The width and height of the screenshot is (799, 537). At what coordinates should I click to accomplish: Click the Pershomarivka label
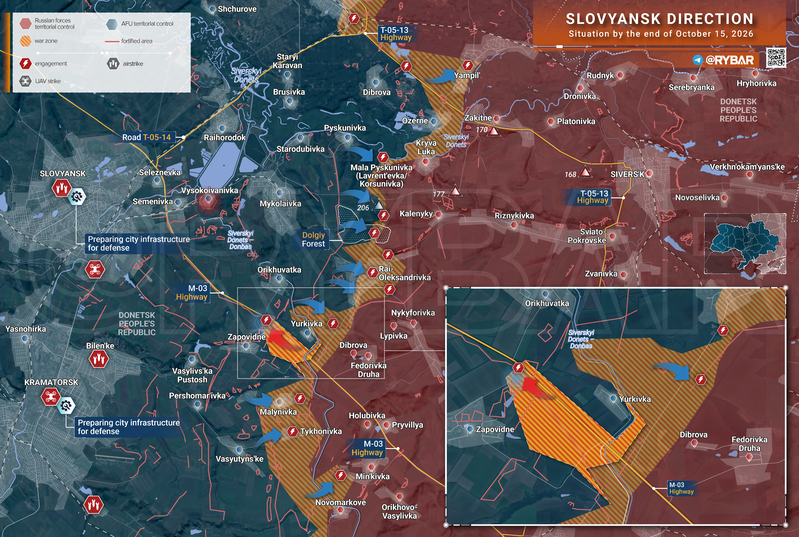point(197,396)
